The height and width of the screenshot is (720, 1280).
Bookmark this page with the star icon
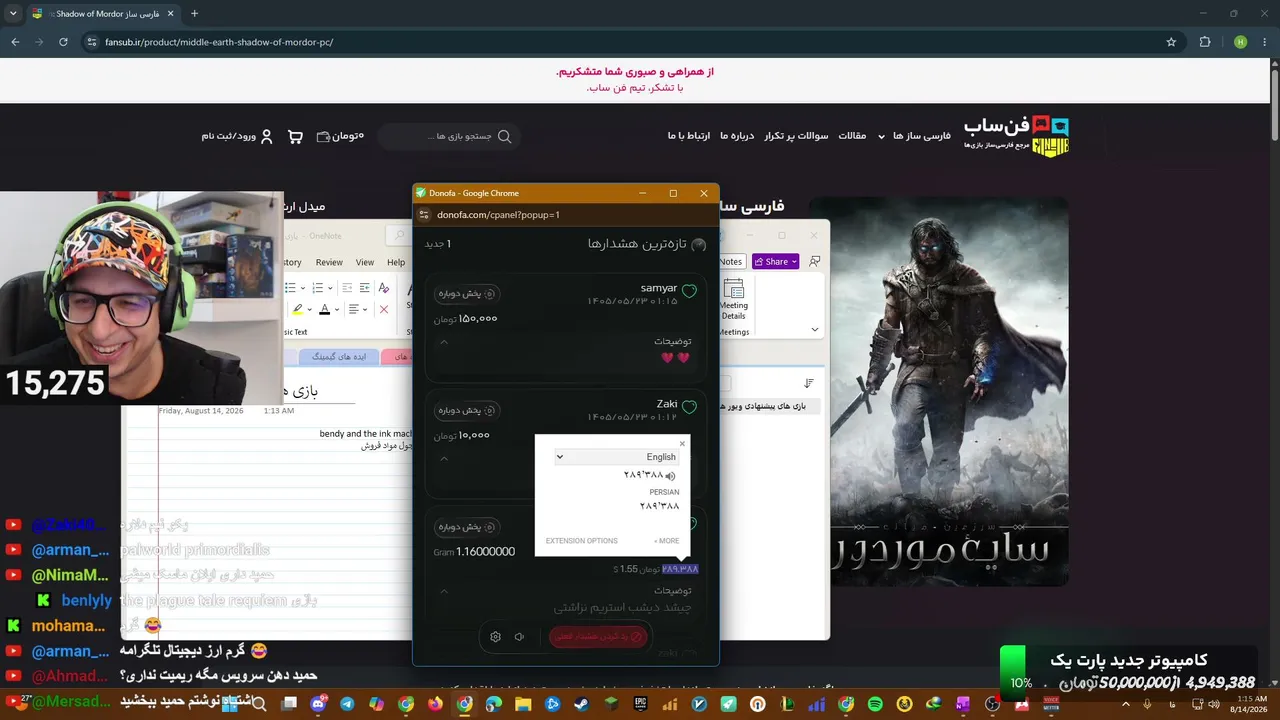(x=1171, y=42)
